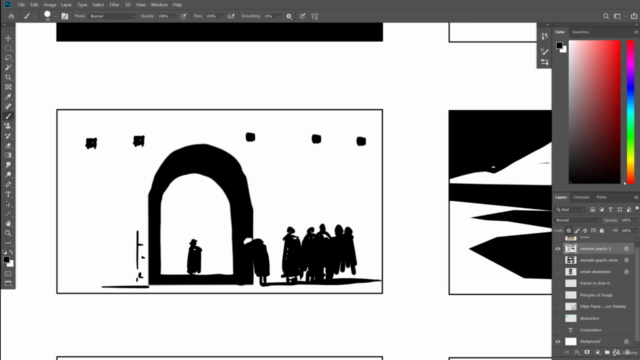This screenshot has width=640, height=360.
Task: Open the tool preset picker arrow
Action: coord(34,16)
